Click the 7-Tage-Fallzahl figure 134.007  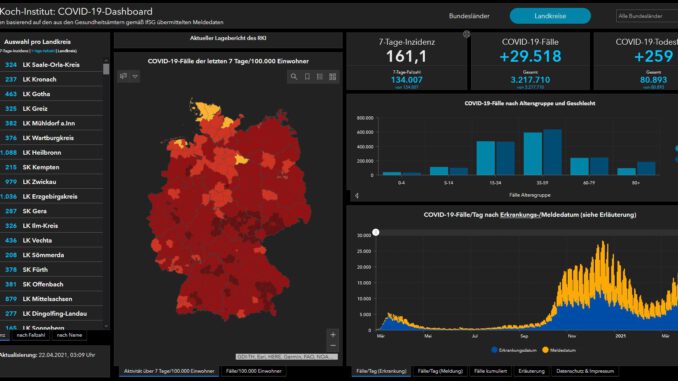point(406,80)
